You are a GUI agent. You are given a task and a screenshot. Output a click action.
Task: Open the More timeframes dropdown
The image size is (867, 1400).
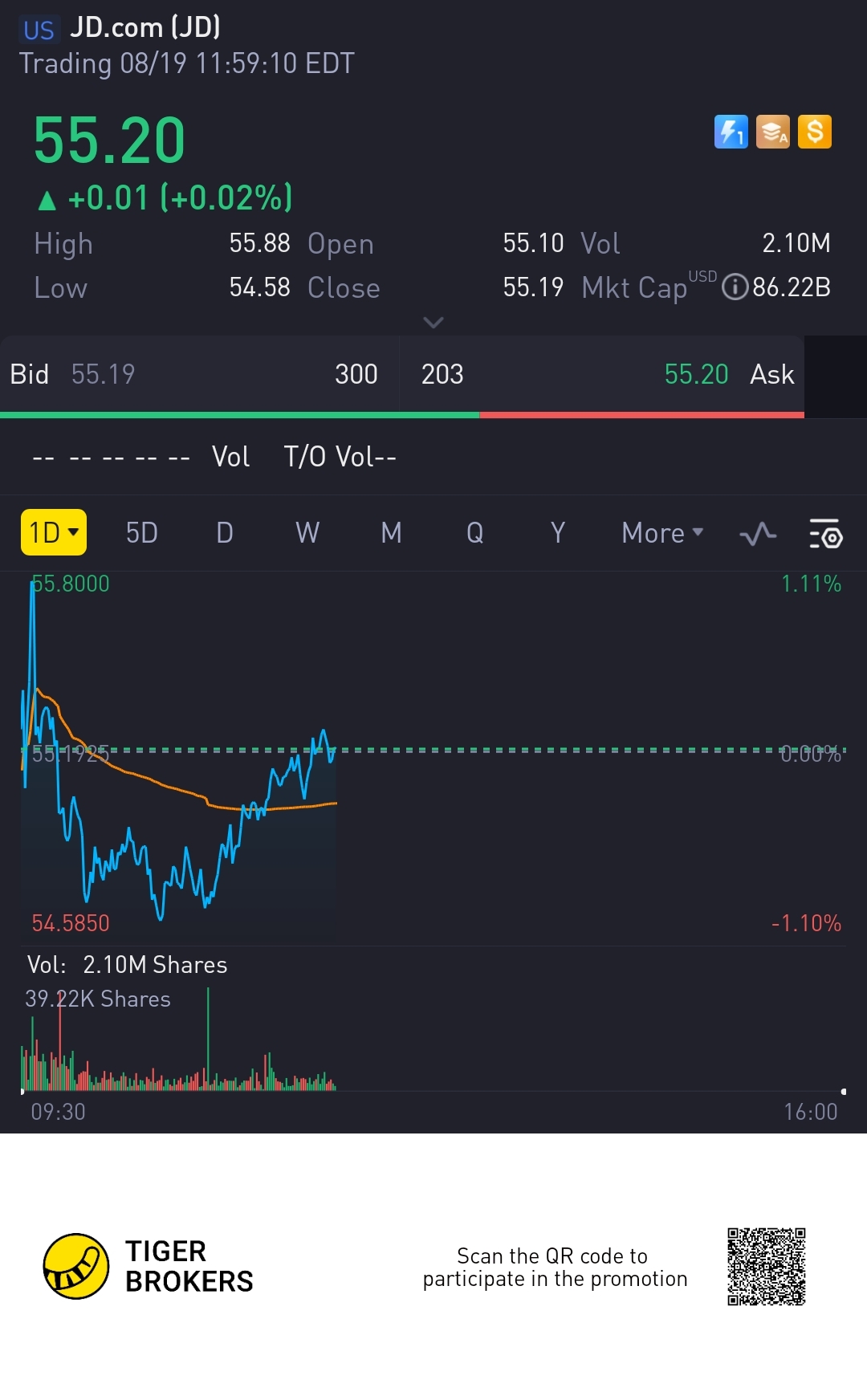pyautogui.click(x=662, y=533)
